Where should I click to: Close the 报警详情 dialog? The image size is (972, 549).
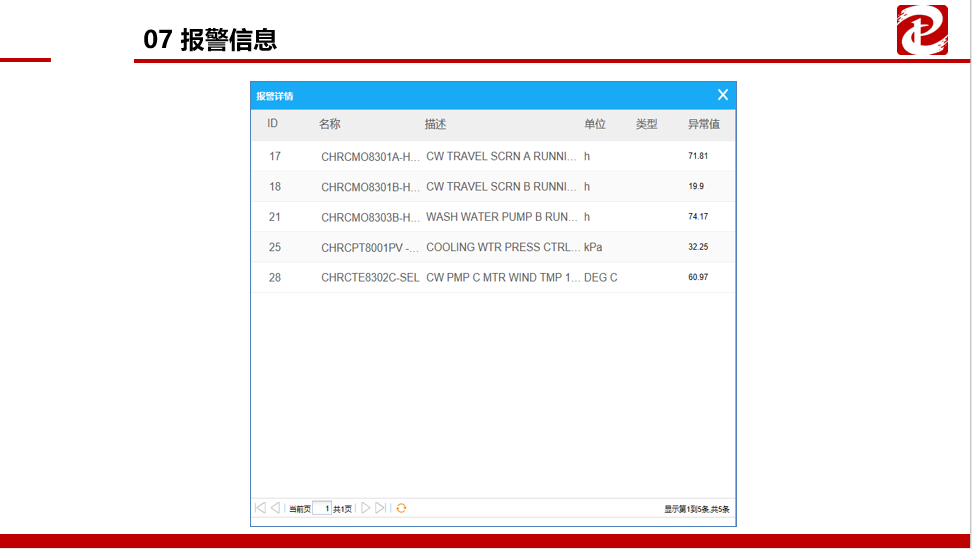point(722,95)
